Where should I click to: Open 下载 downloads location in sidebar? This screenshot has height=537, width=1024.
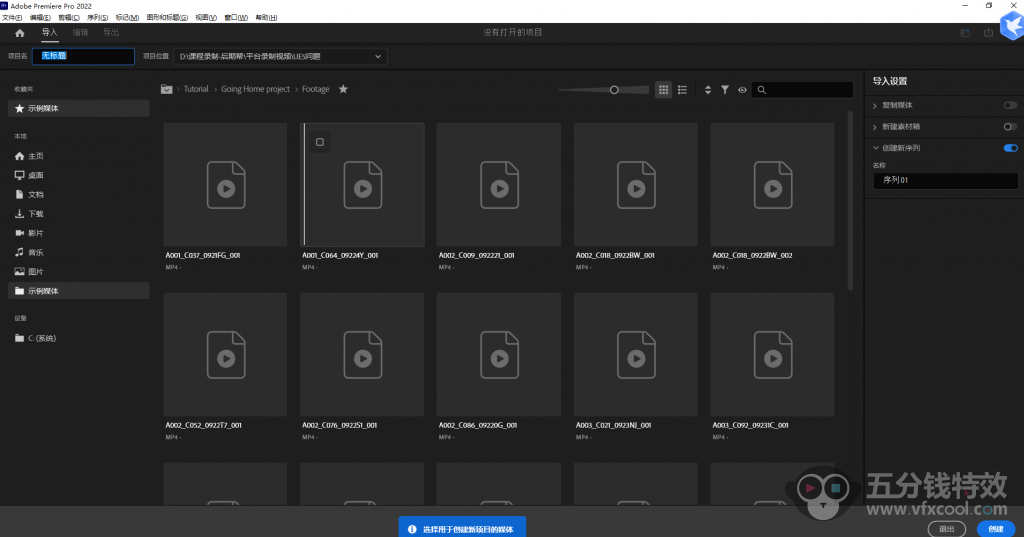[35, 214]
